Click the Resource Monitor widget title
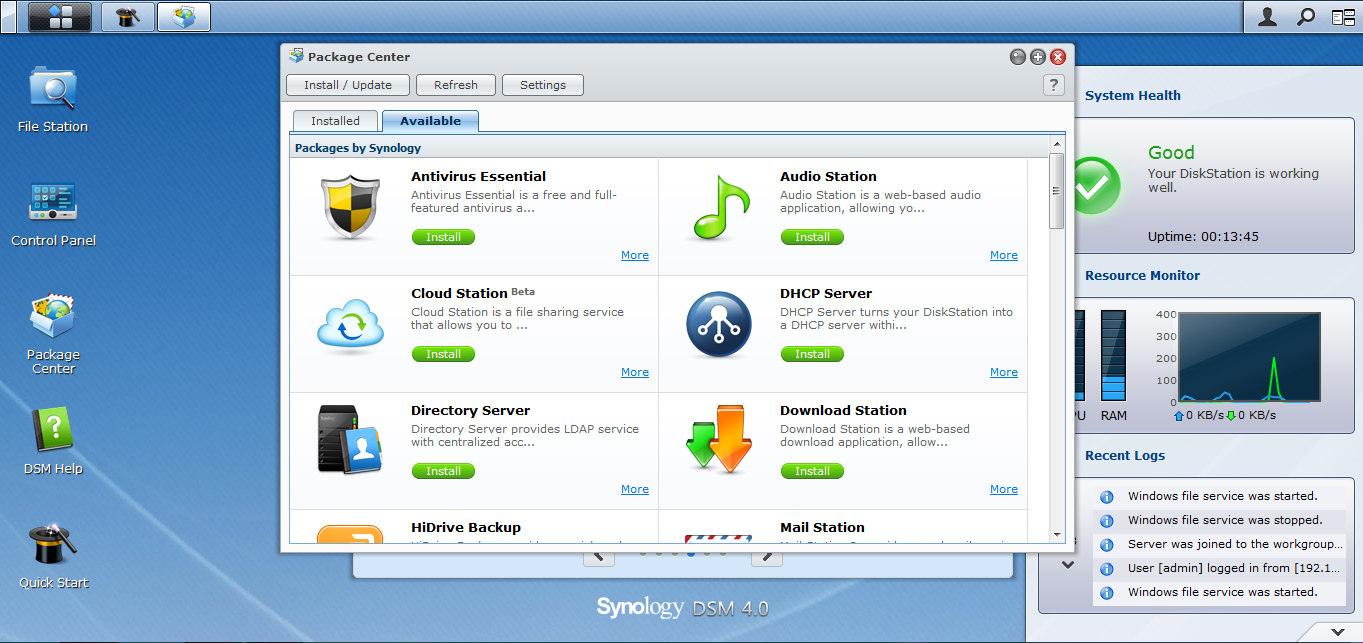Viewport: 1363px width, 643px height. tap(1142, 276)
